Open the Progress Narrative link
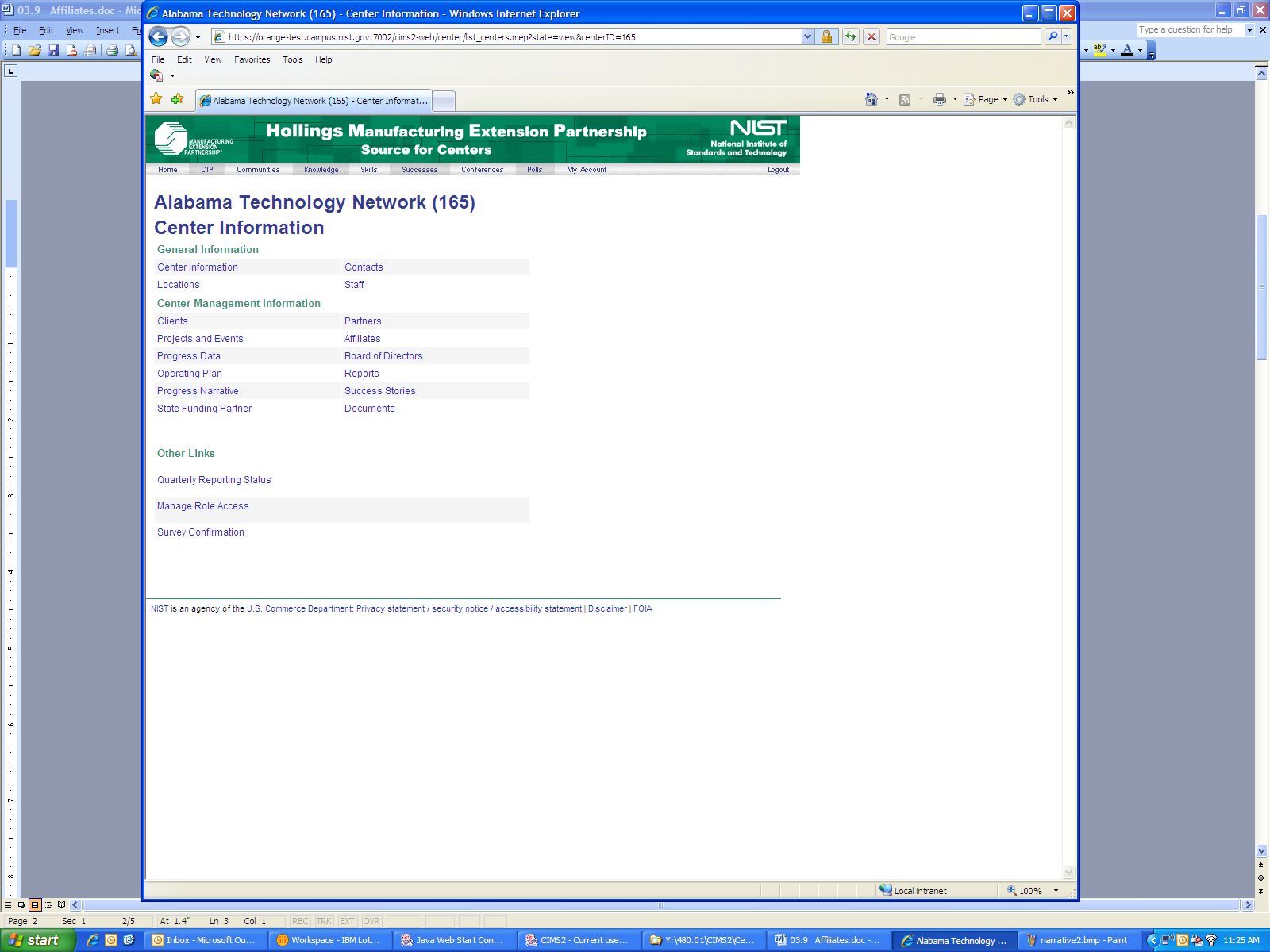Viewport: 1270px width, 952px height. [x=198, y=391]
